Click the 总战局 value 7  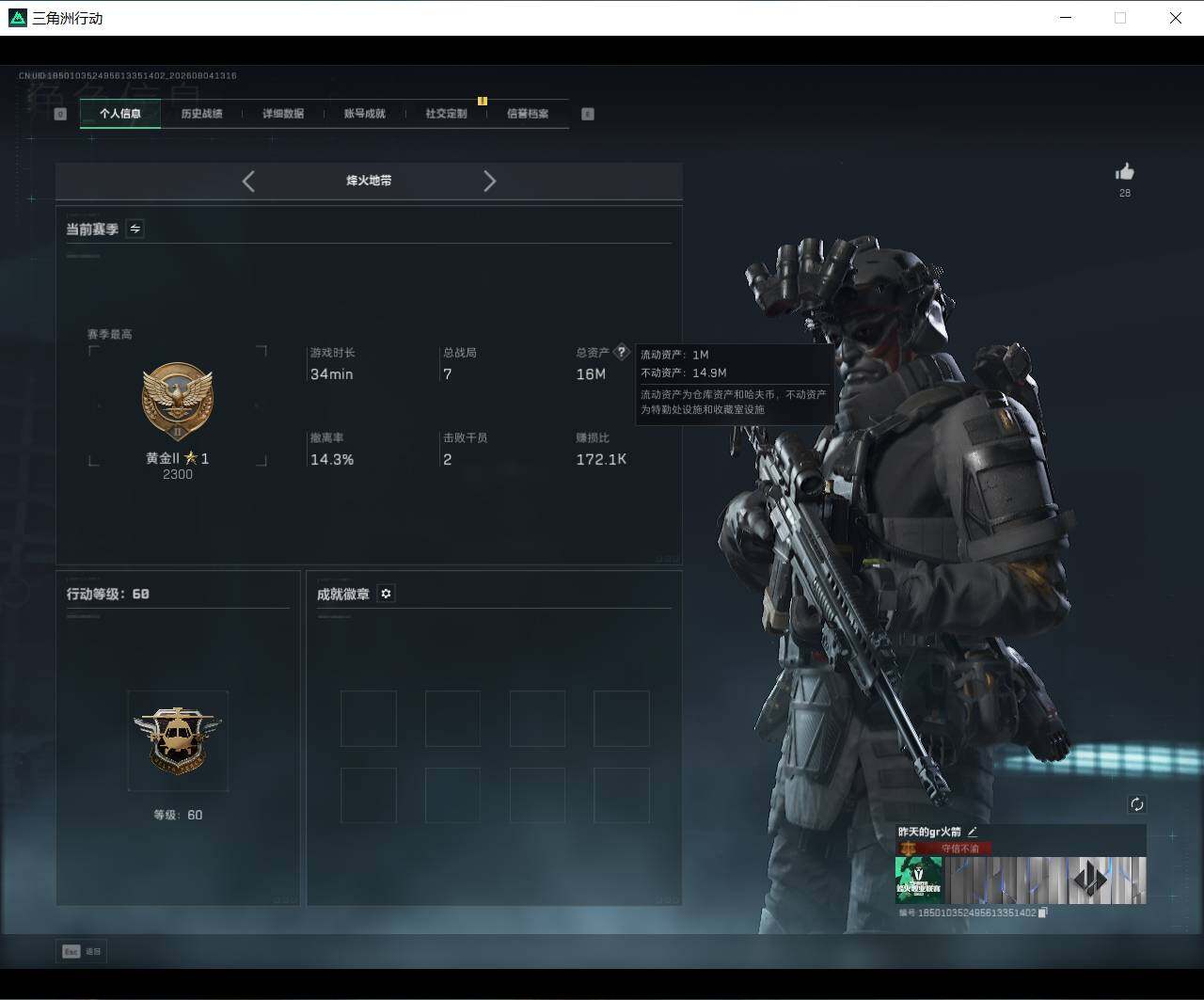click(448, 374)
